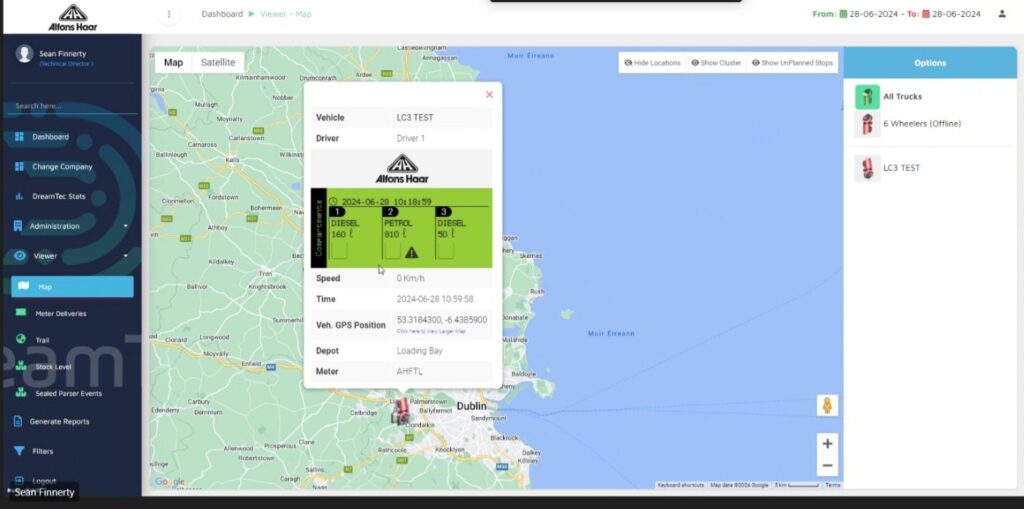Image resolution: width=1024 pixels, height=509 pixels.
Task: Click the Speed value 0 Km/h
Action: [x=410, y=278]
